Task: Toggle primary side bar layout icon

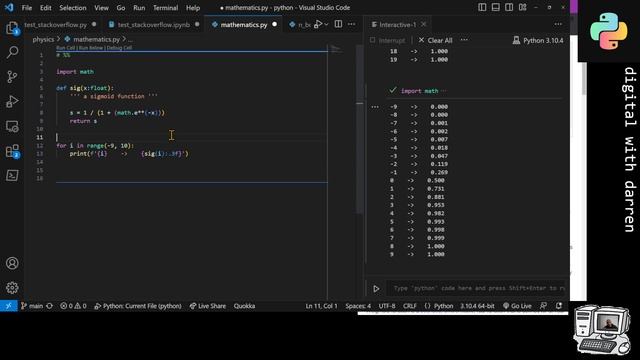Action: point(482,7)
